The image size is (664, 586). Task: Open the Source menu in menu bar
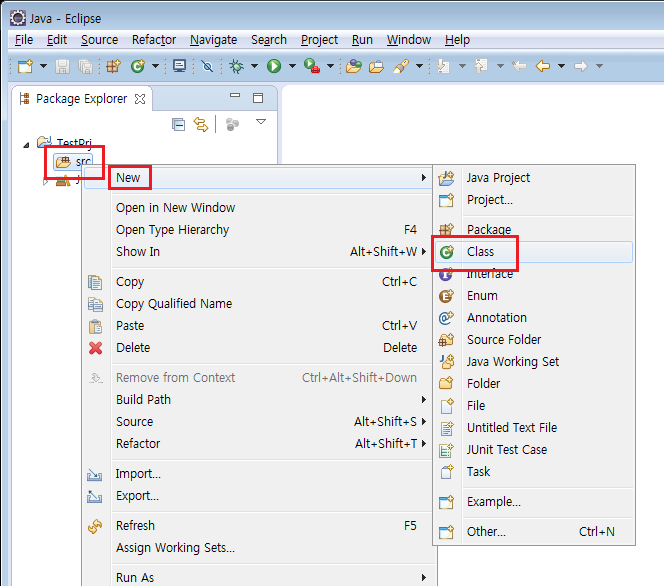(x=100, y=40)
